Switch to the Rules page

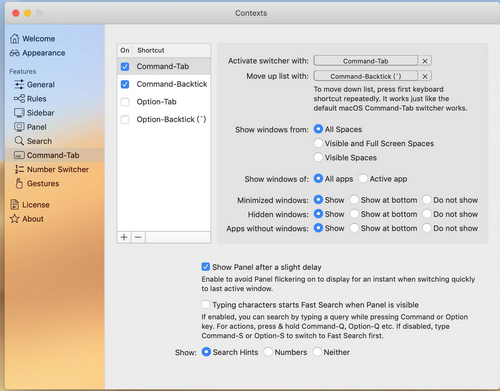click(x=37, y=99)
